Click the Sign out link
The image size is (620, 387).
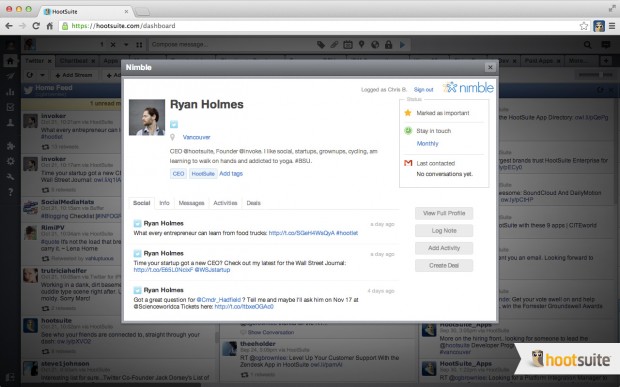[x=423, y=90]
